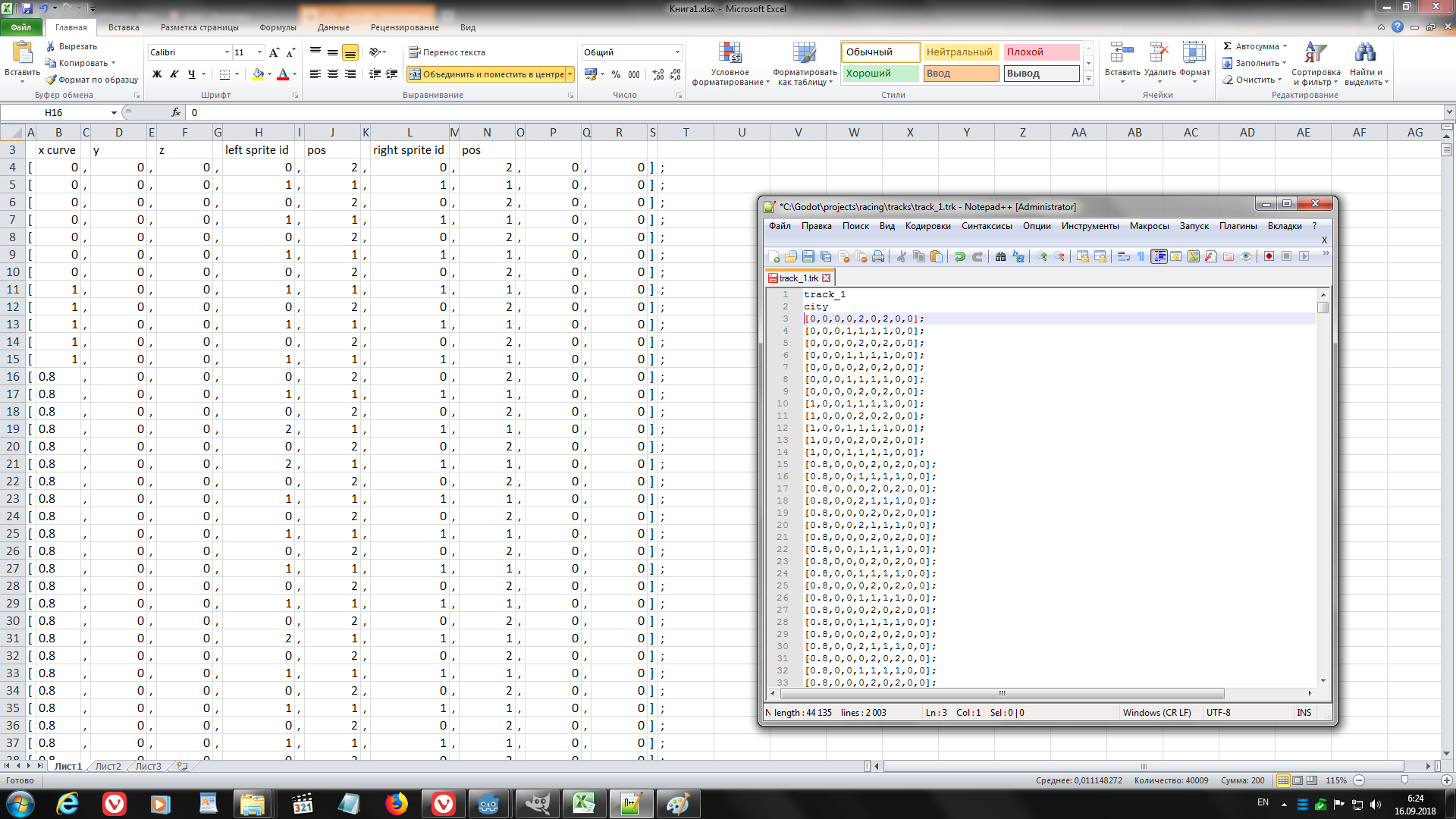The height and width of the screenshot is (819, 1456).
Task: Open the Кодировки menu in Notepad++
Action: (927, 226)
